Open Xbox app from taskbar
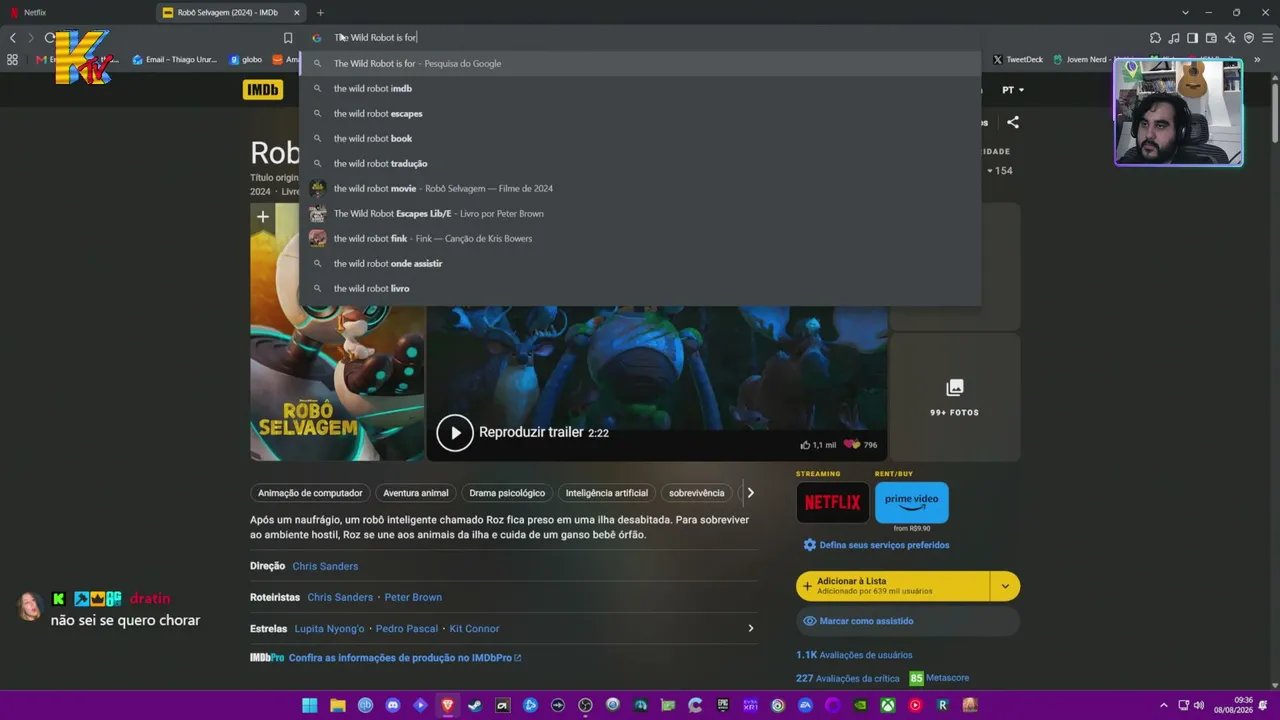Viewport: 1280px width, 720px height. (x=888, y=705)
